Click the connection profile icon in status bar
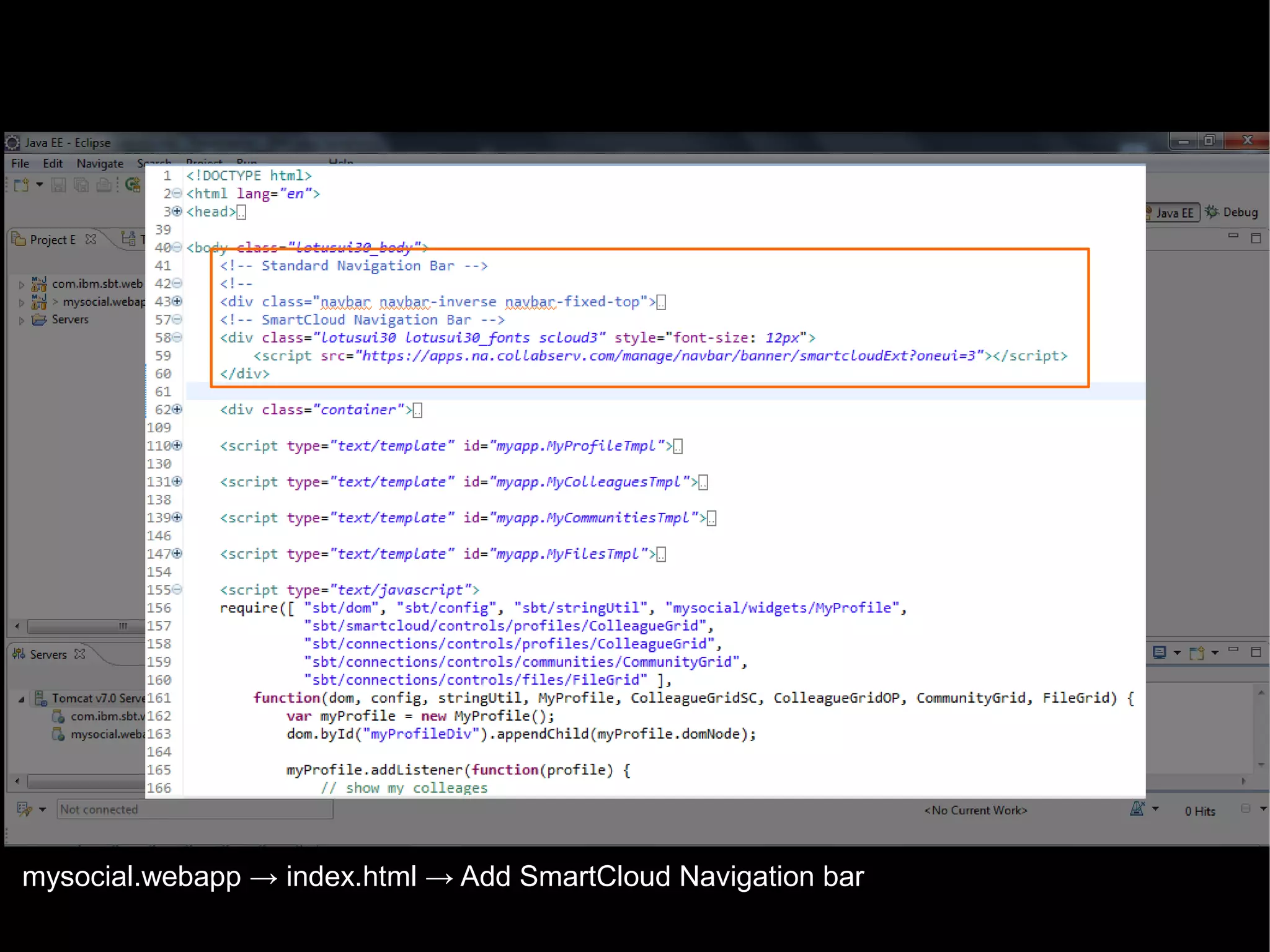Viewport: 1270px width, 952px height. click(x=24, y=809)
